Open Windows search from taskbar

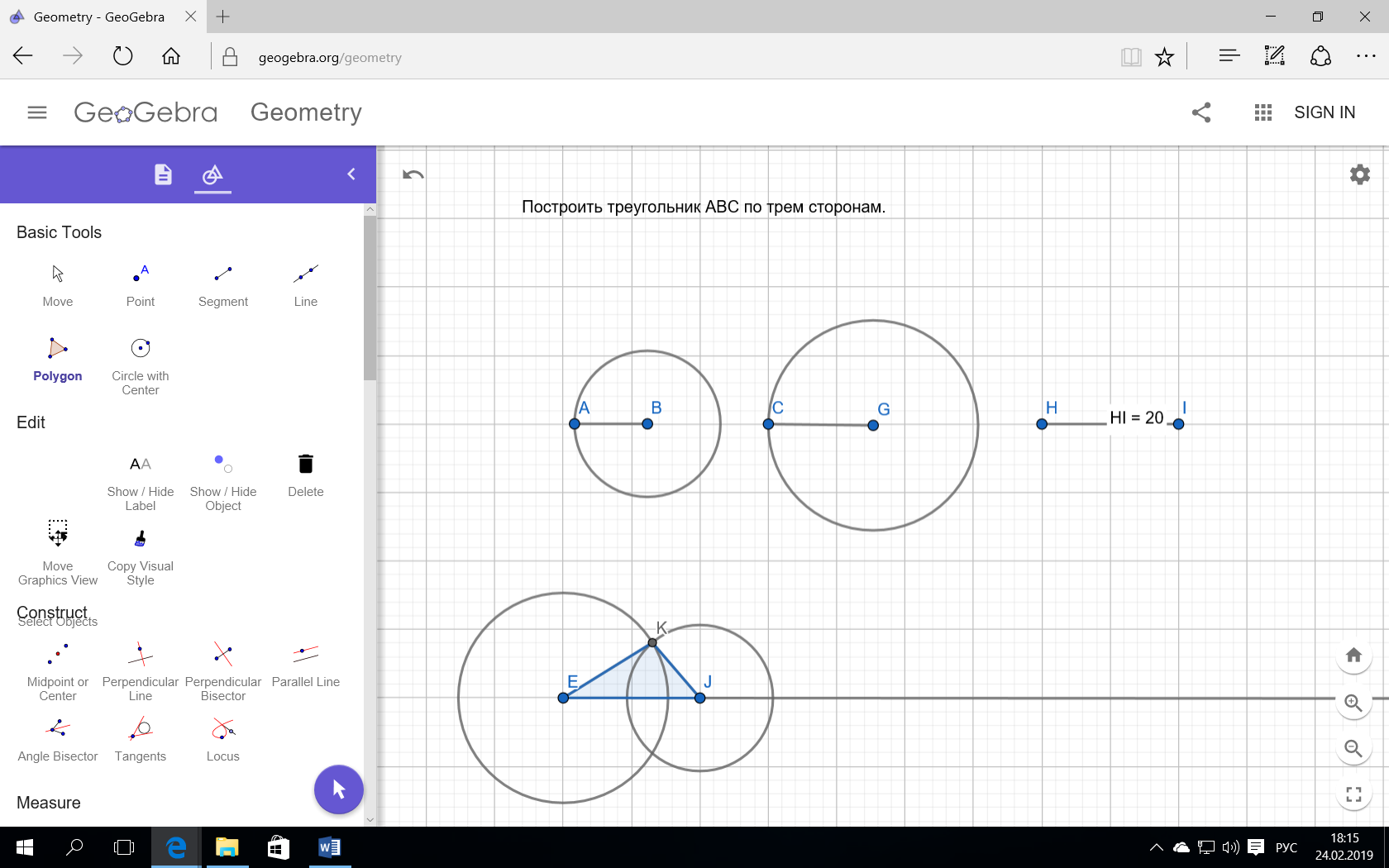74,847
